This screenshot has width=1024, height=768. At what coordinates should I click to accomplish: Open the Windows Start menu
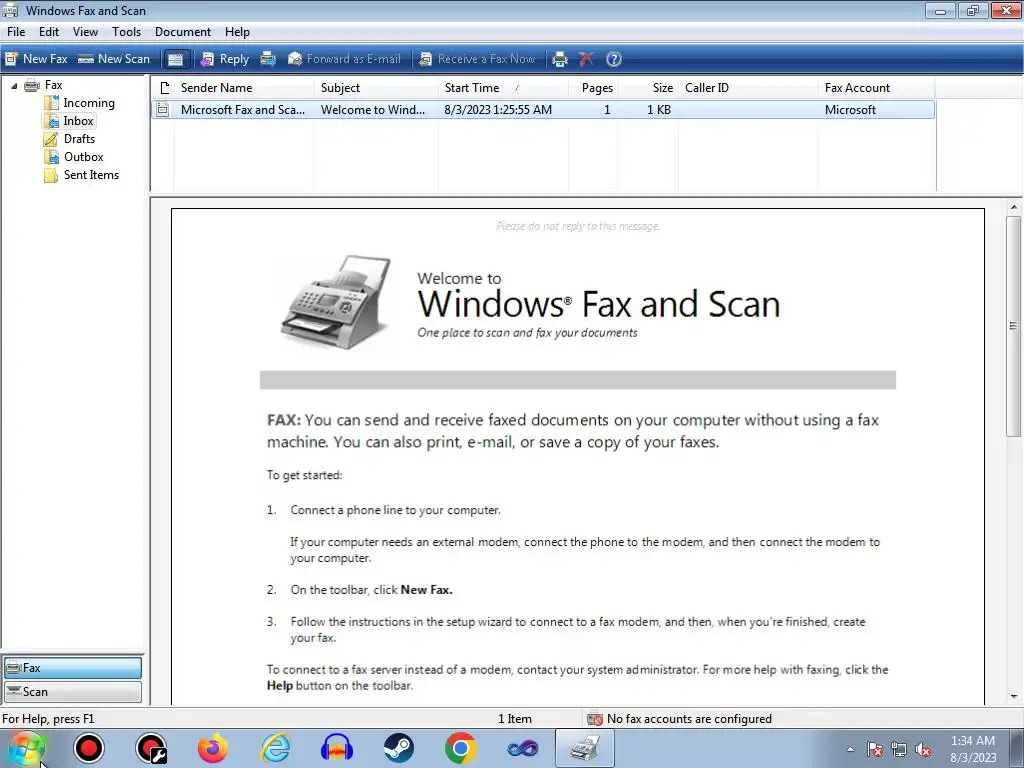(x=26, y=748)
